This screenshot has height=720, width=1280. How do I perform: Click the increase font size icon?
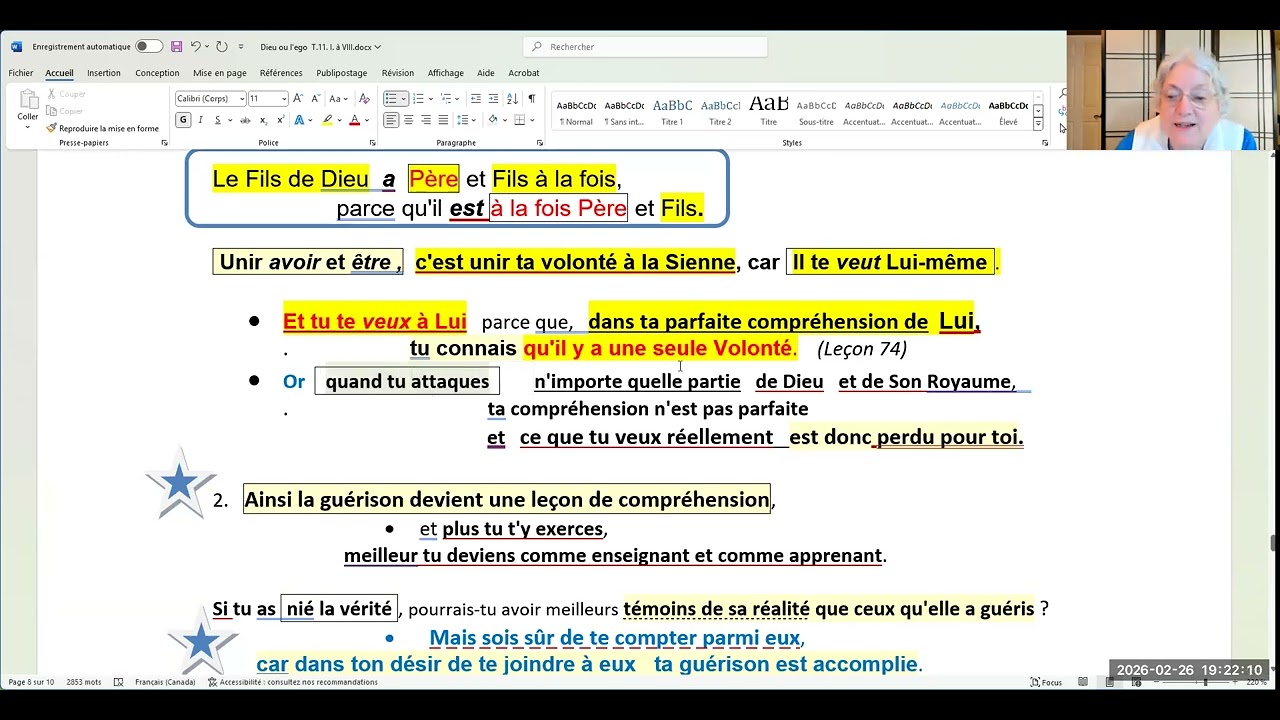pos(298,98)
